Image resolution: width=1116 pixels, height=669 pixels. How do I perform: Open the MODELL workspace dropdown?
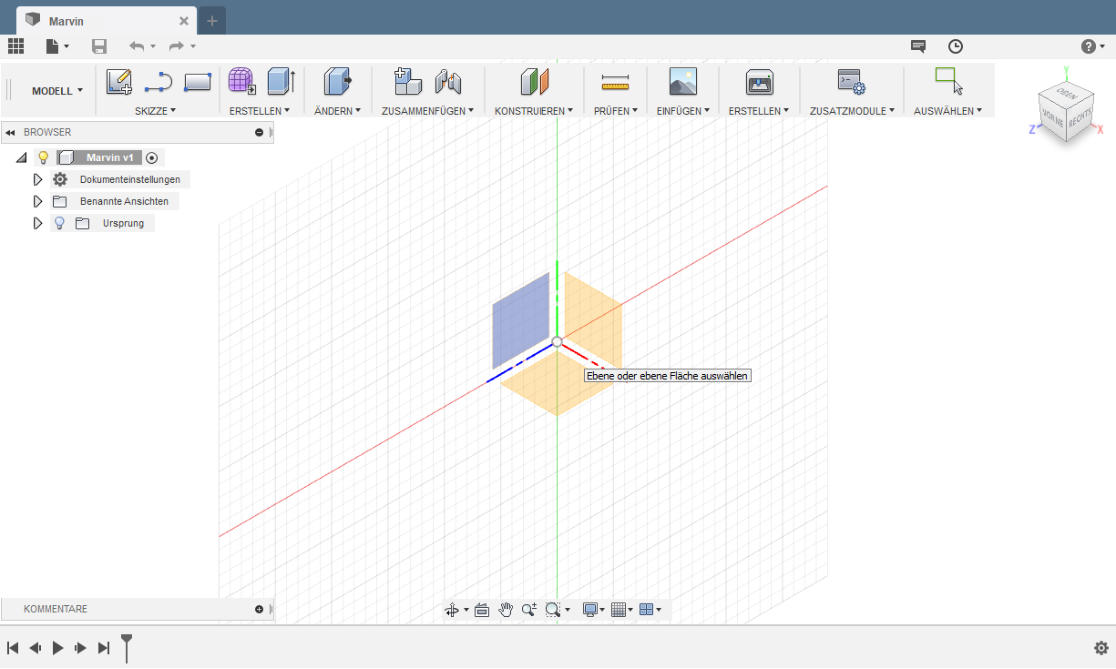click(57, 91)
